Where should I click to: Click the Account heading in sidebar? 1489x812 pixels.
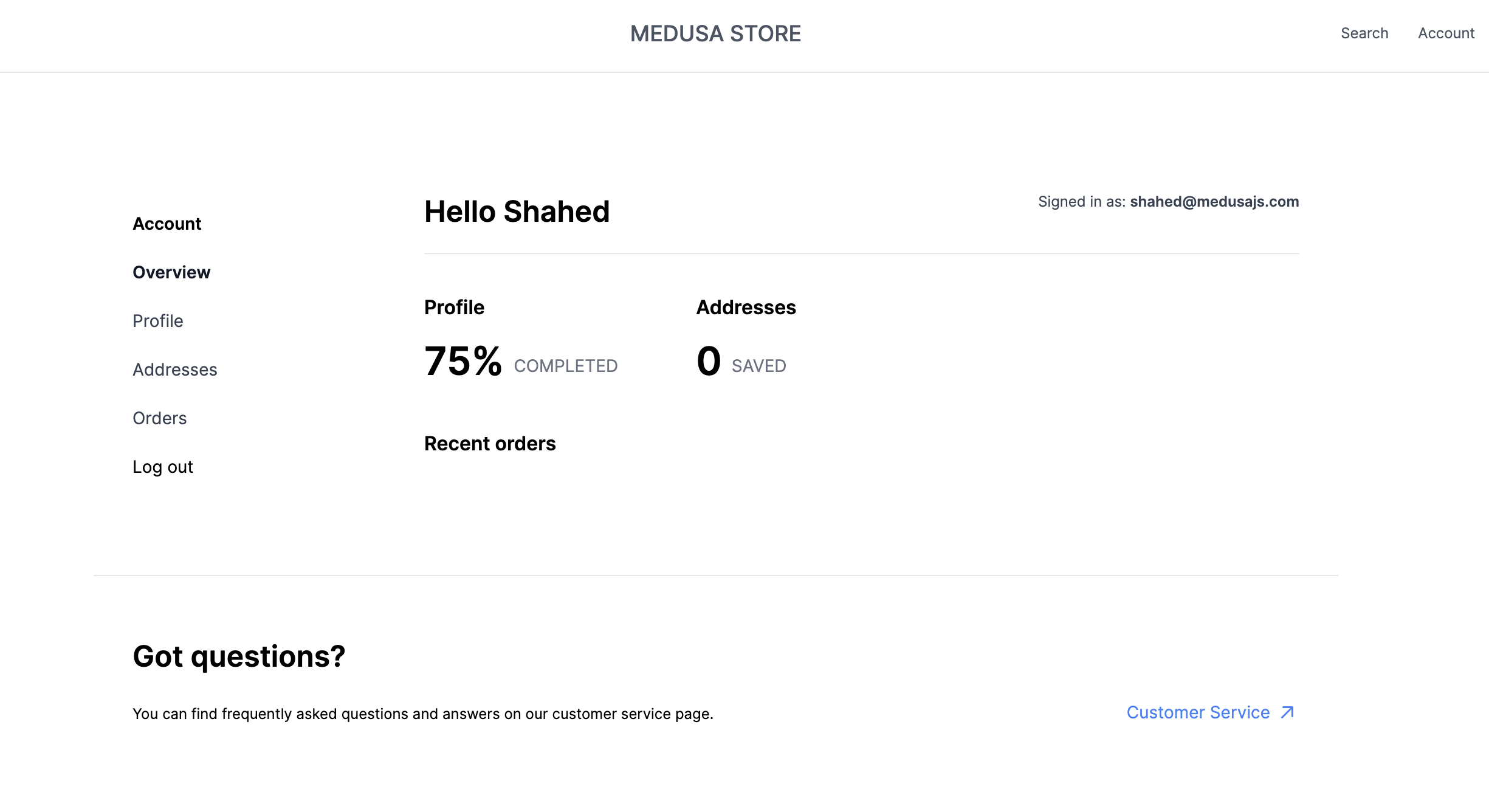tap(167, 224)
